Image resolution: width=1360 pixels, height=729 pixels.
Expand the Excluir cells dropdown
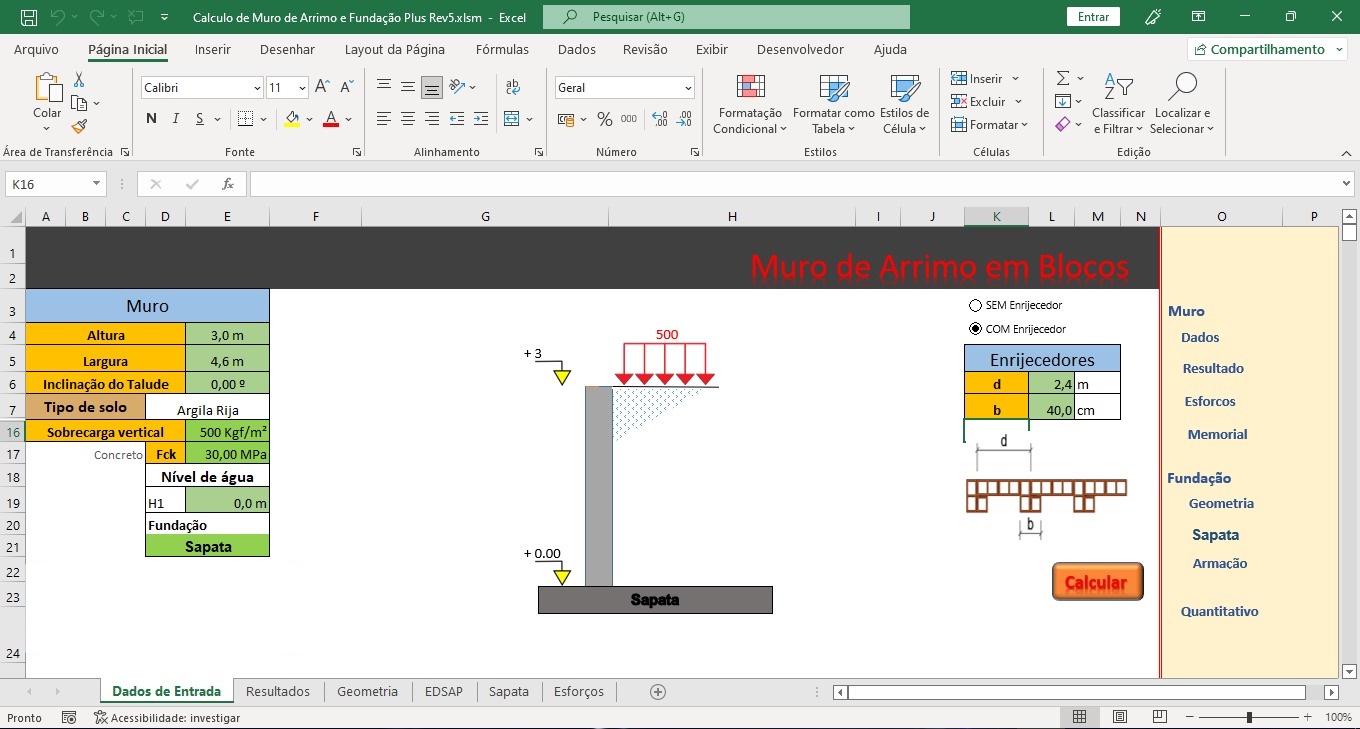1018,102
